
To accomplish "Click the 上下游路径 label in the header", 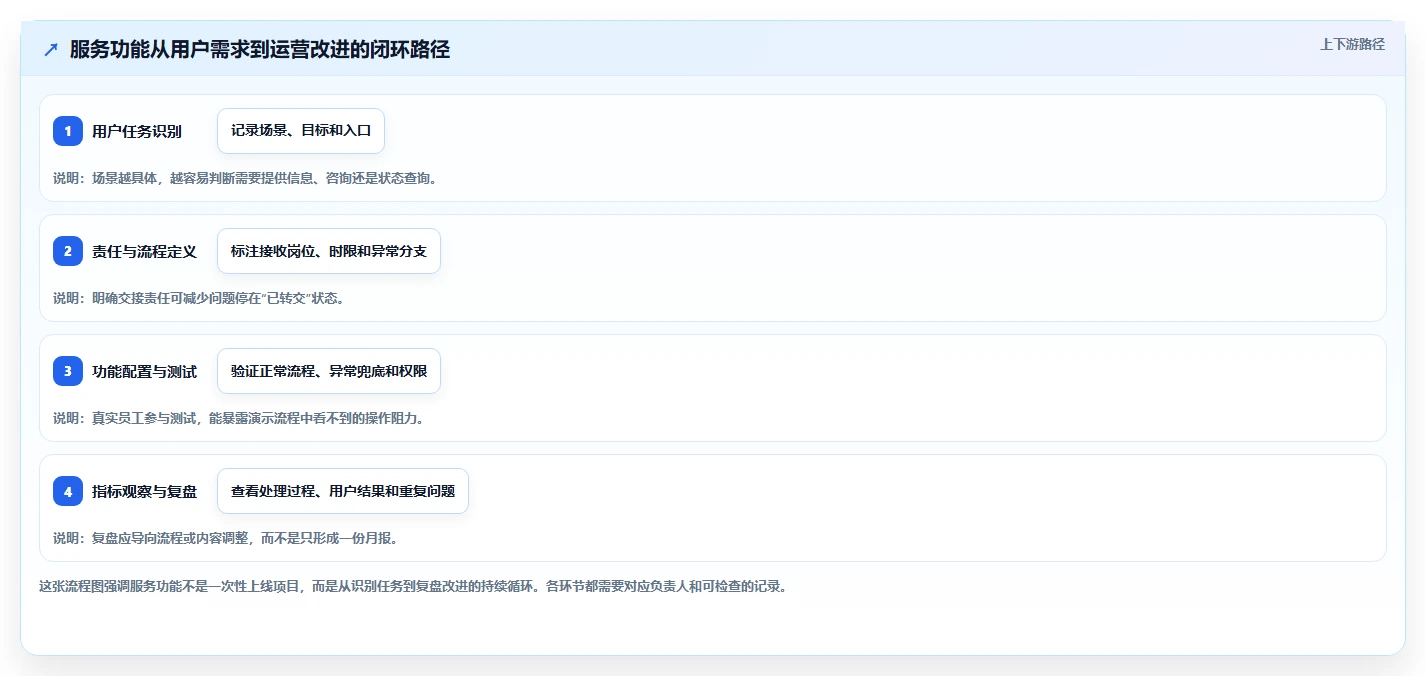I will (x=1352, y=44).
